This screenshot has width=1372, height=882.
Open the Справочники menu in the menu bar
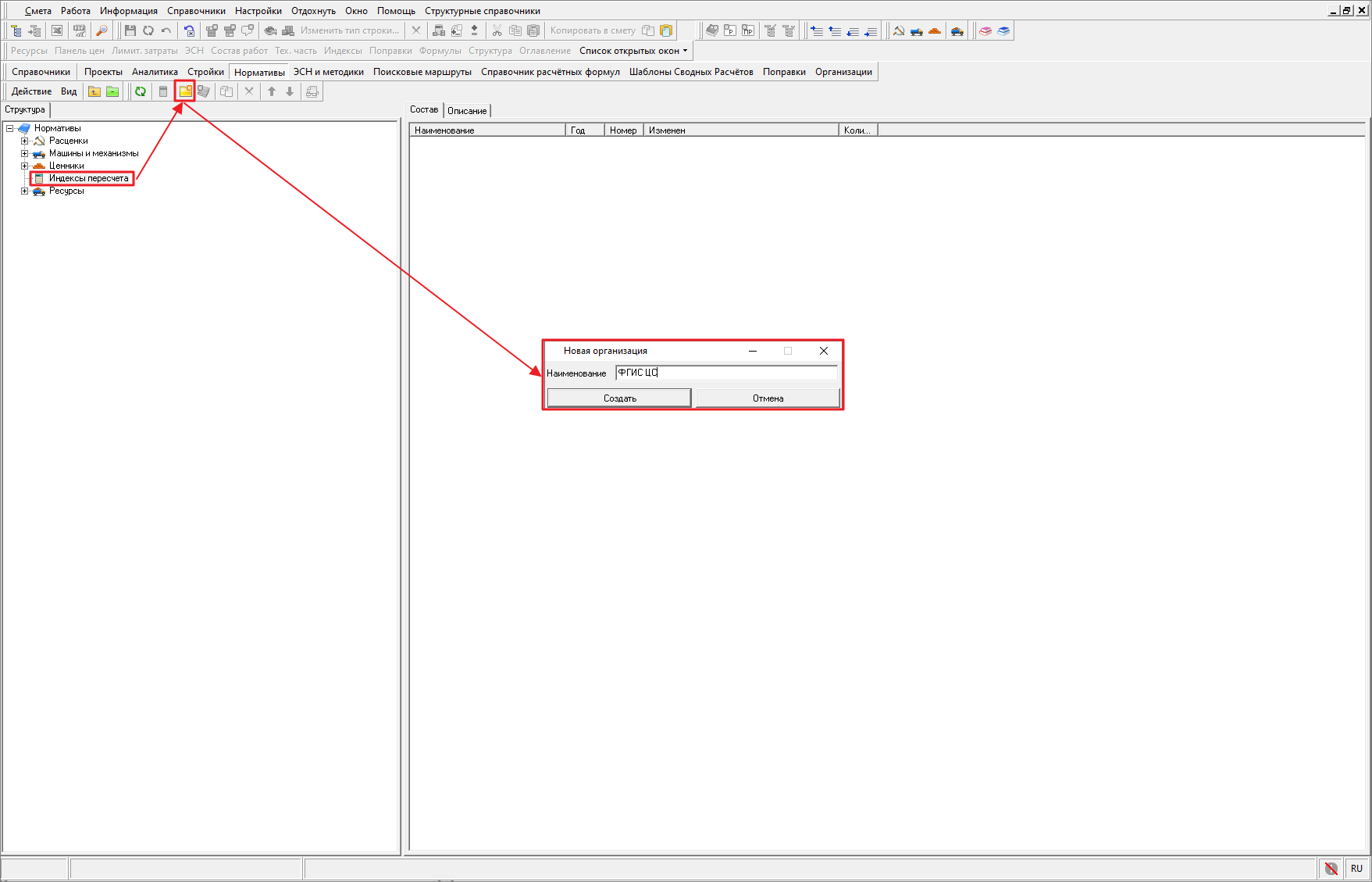point(196,11)
